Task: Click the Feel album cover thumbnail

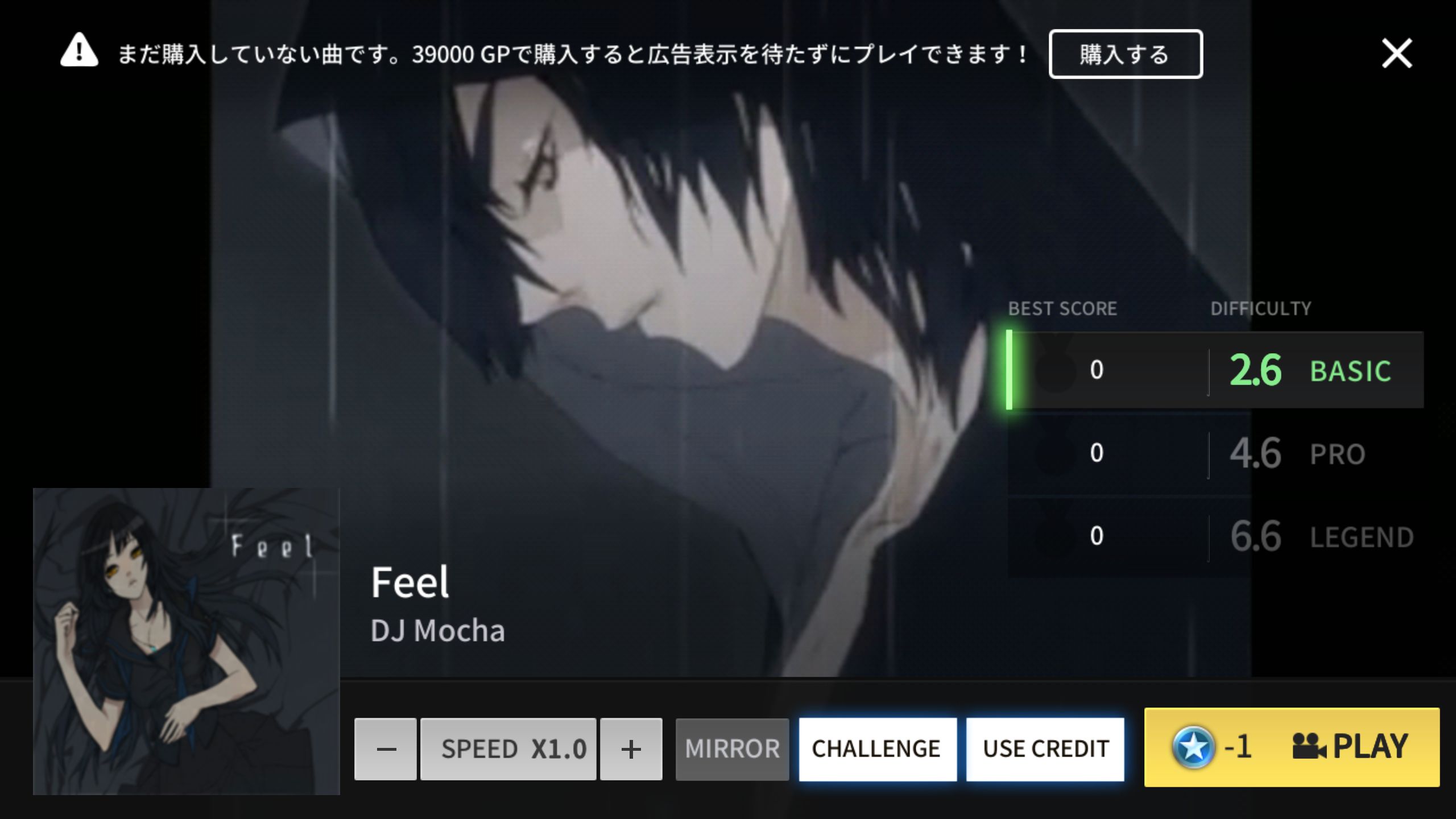Action: [187, 641]
